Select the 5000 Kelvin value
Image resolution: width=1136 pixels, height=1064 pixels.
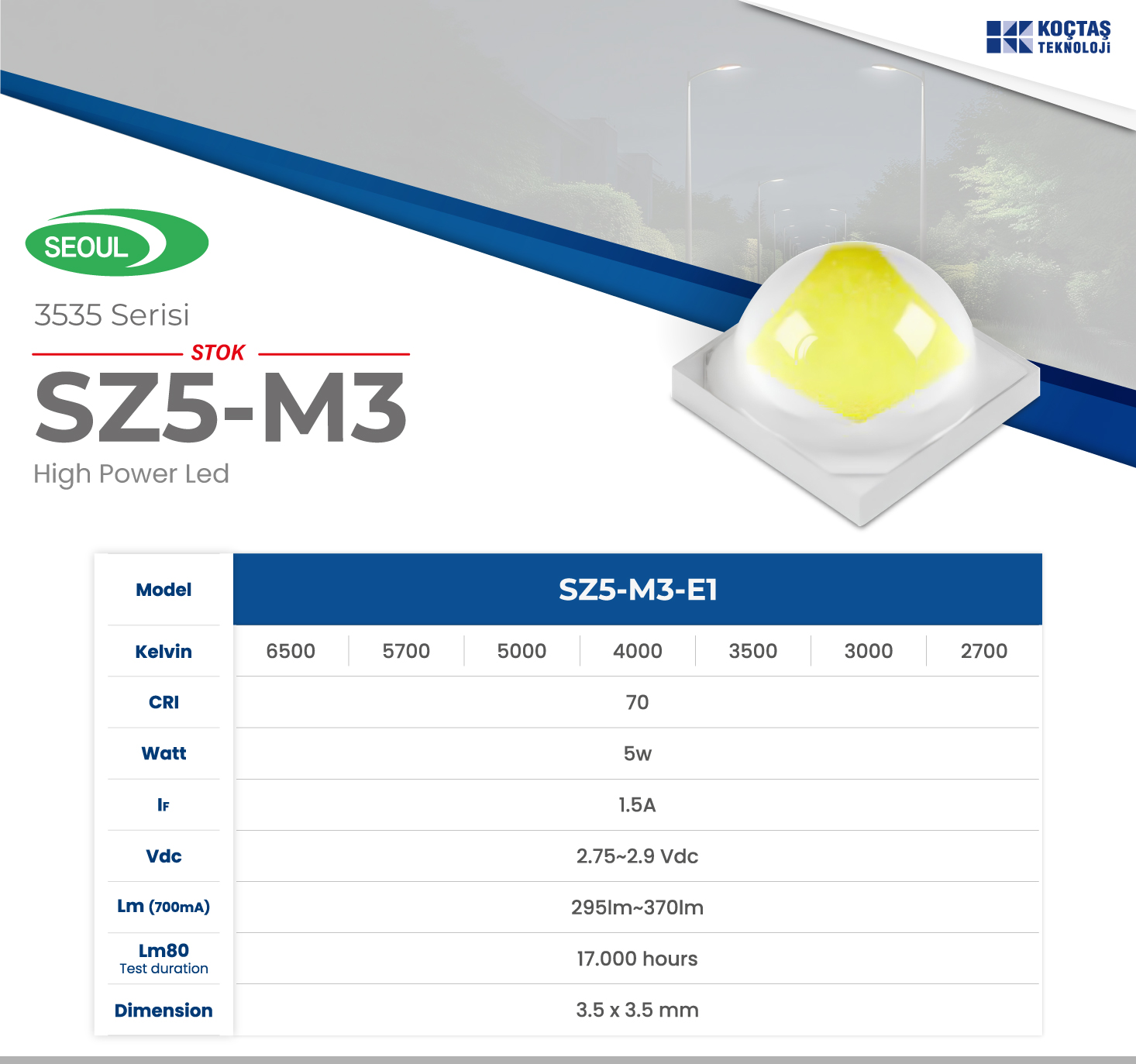tap(522, 651)
